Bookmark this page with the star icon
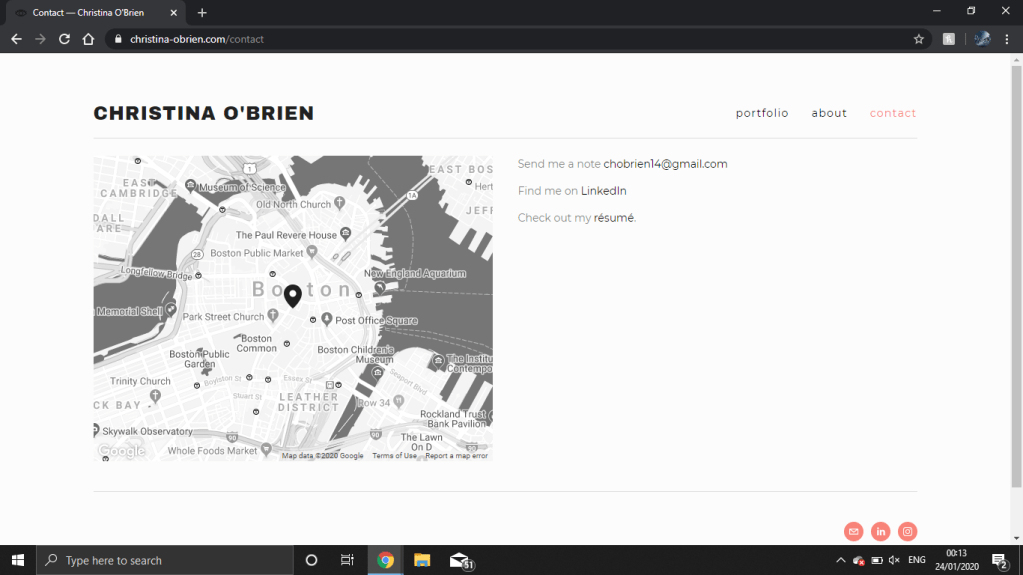The width and height of the screenshot is (1023, 575). click(918, 39)
